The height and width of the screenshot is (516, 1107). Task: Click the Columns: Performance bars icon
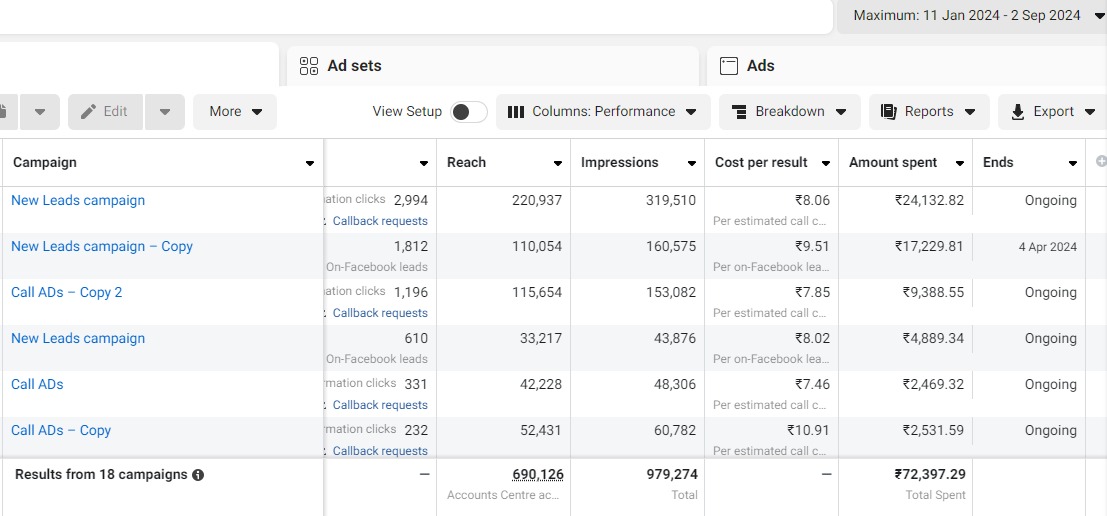pos(516,112)
